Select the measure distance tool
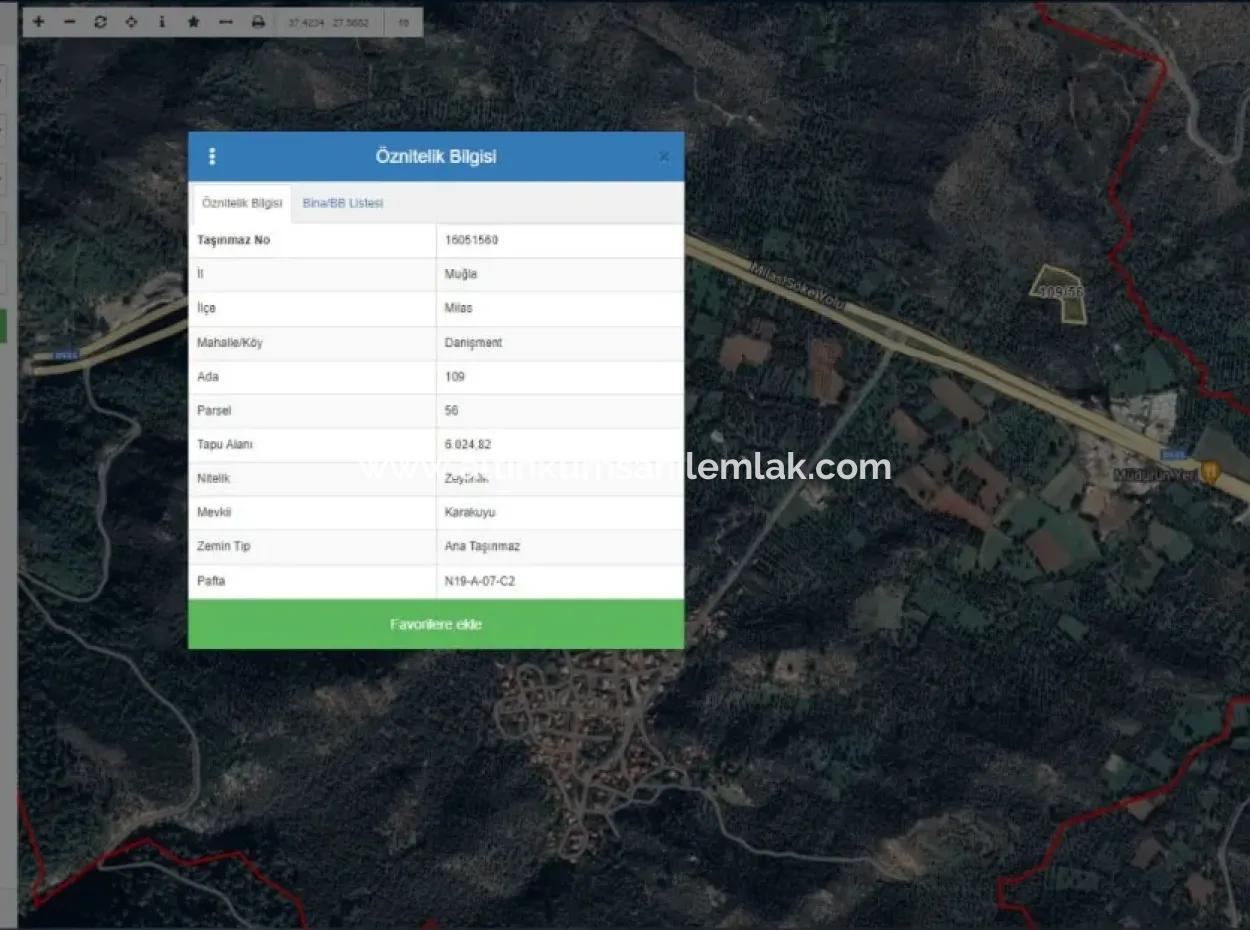Viewport: 1250px width, 930px height. [225, 21]
